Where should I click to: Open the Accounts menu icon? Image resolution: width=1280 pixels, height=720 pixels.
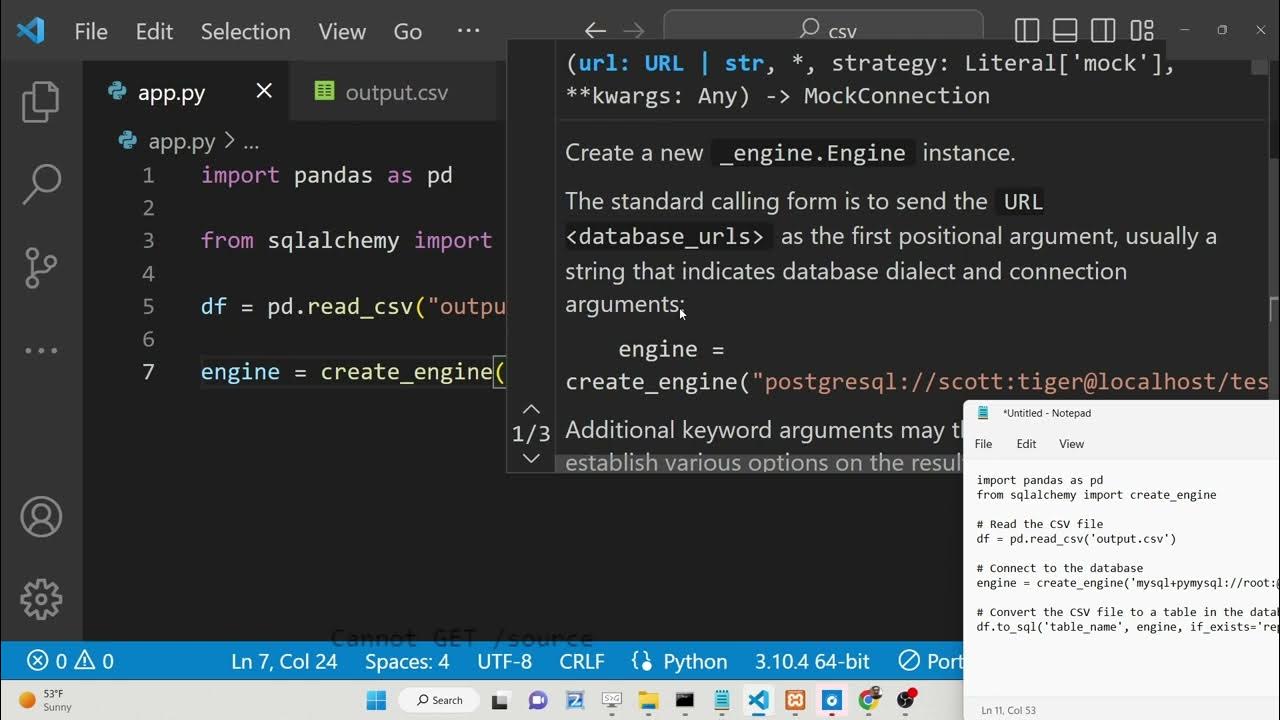click(41, 516)
